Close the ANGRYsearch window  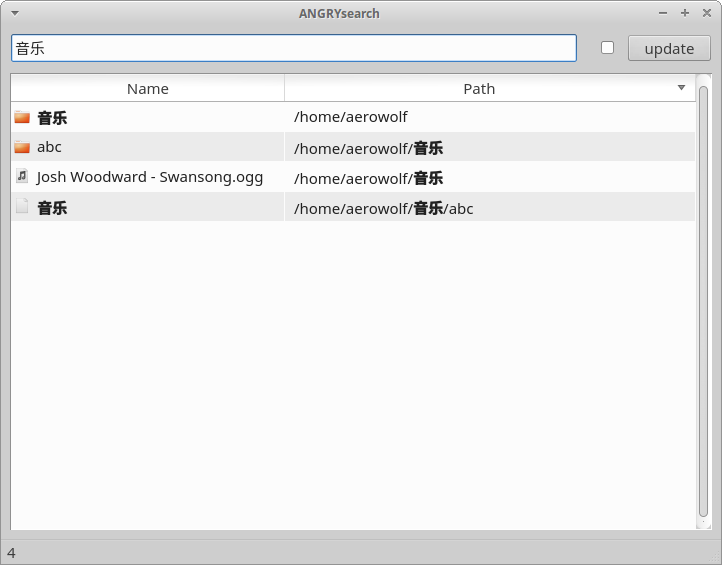(x=707, y=13)
